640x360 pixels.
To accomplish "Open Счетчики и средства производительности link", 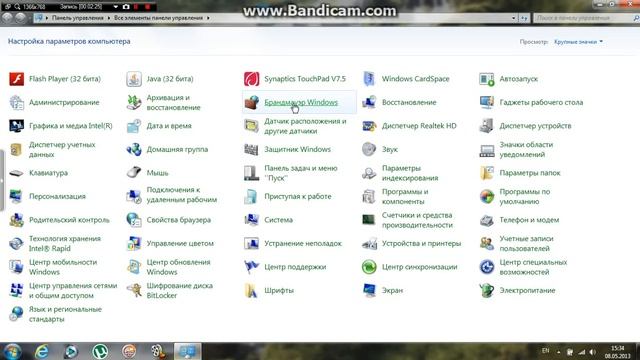I will (x=417, y=220).
